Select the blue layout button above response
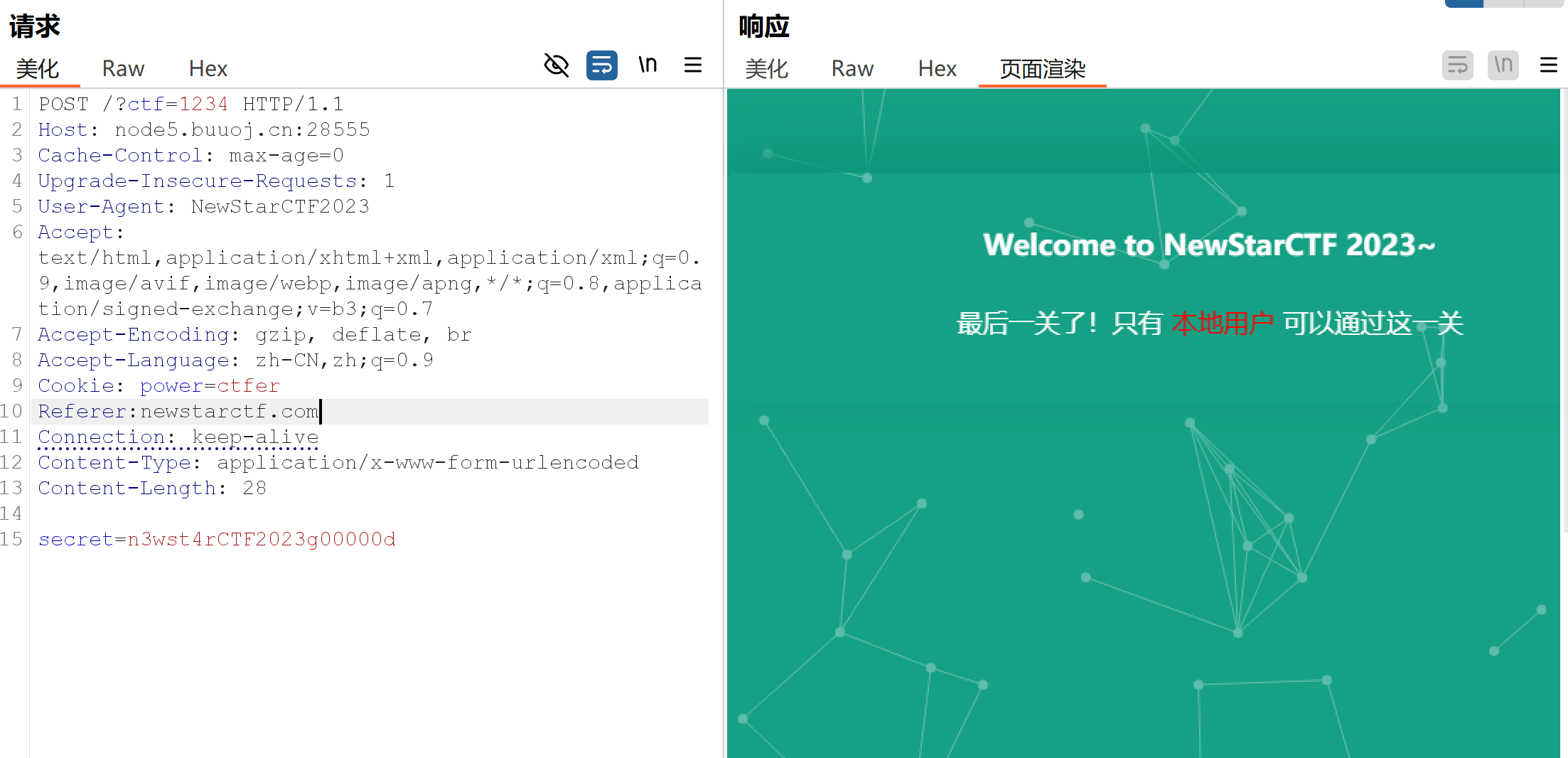Screen dimensions: 1568x758 (1464, 4)
